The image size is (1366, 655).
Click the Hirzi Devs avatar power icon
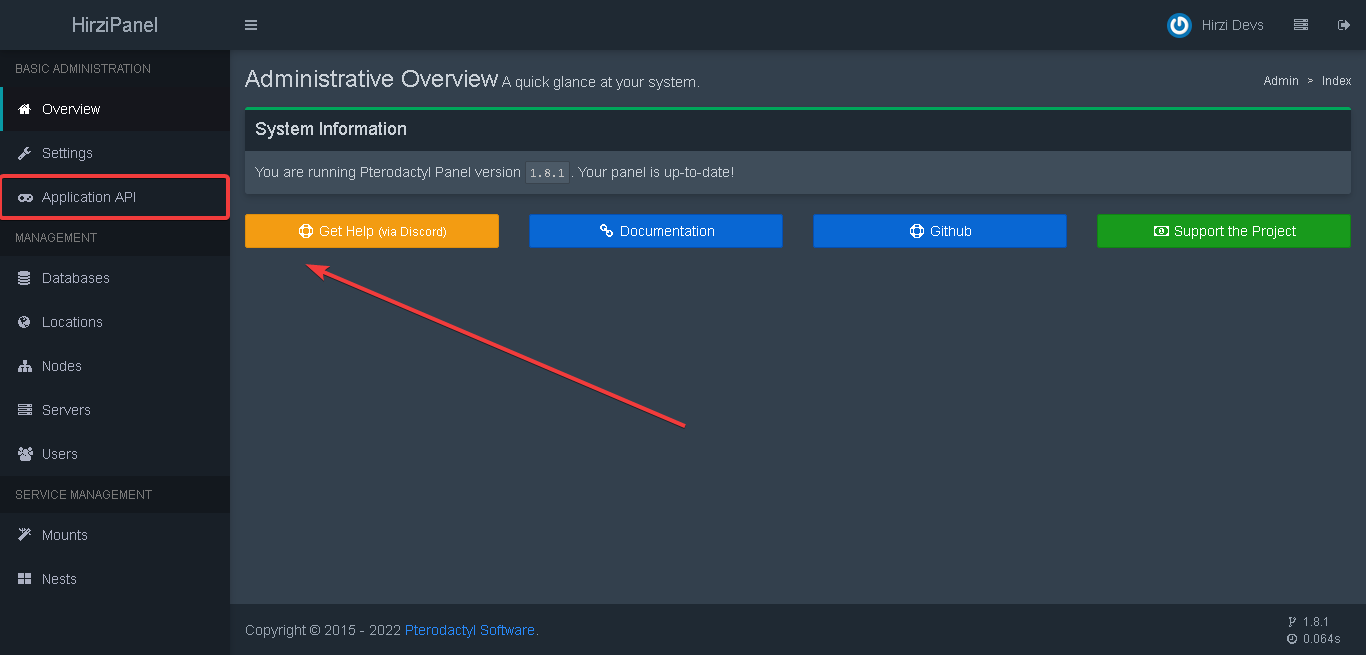coord(1179,25)
